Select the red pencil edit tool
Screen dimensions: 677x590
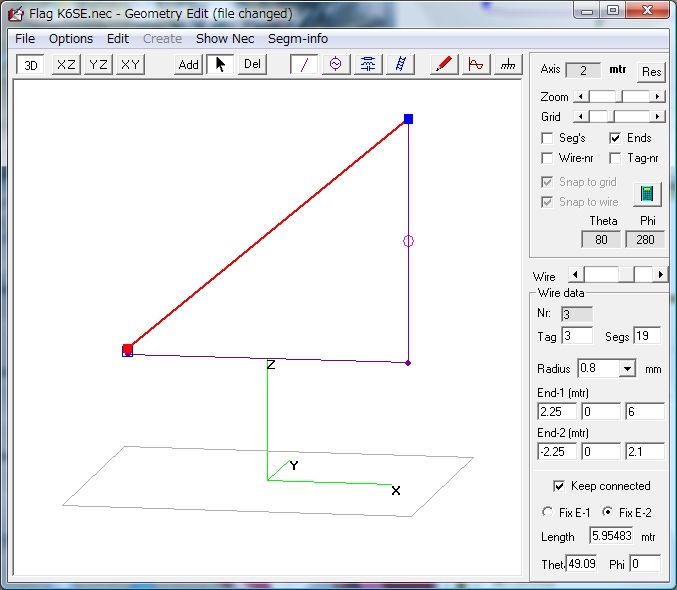[444, 65]
